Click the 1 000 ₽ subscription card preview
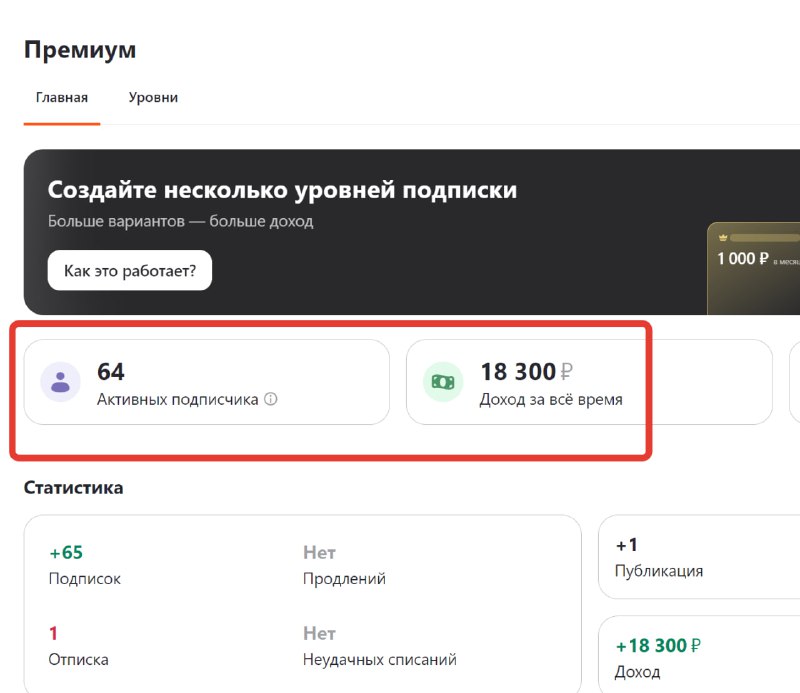Viewport: 800px width, 693px height. (x=754, y=268)
